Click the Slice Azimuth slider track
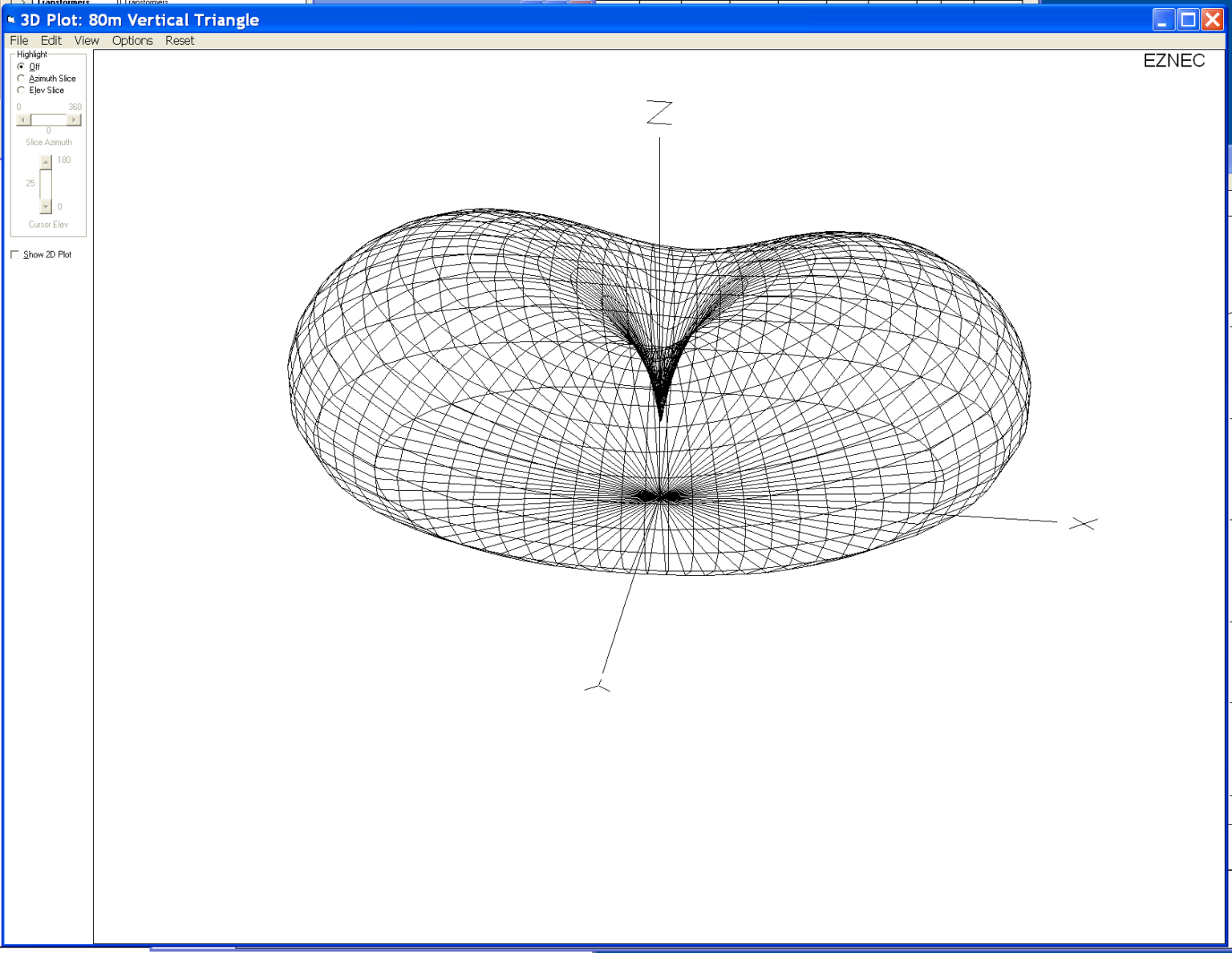Viewport: 1232px width, 953px height. point(49,120)
